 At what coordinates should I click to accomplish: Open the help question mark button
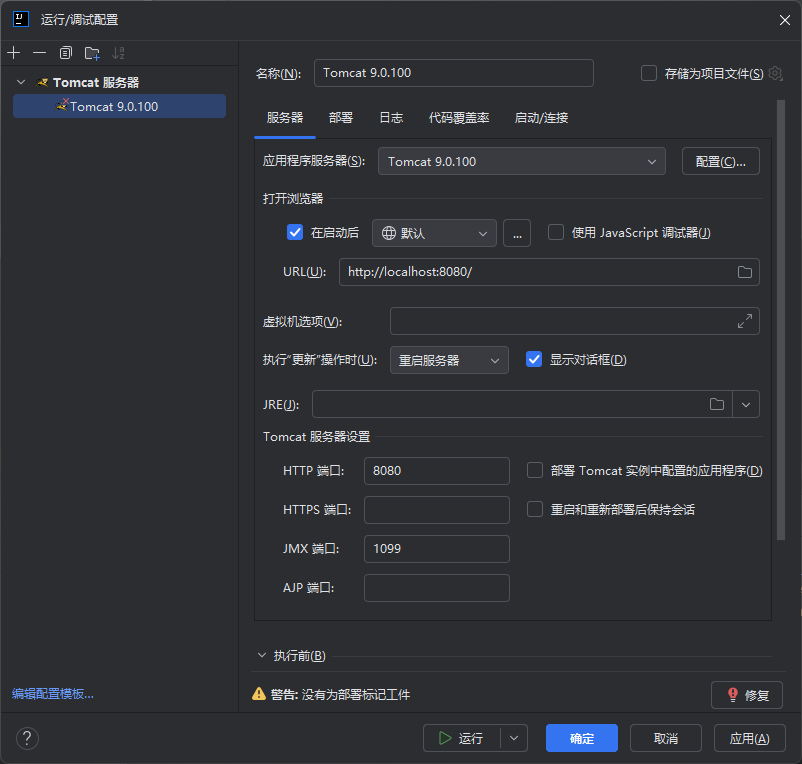pos(27,738)
